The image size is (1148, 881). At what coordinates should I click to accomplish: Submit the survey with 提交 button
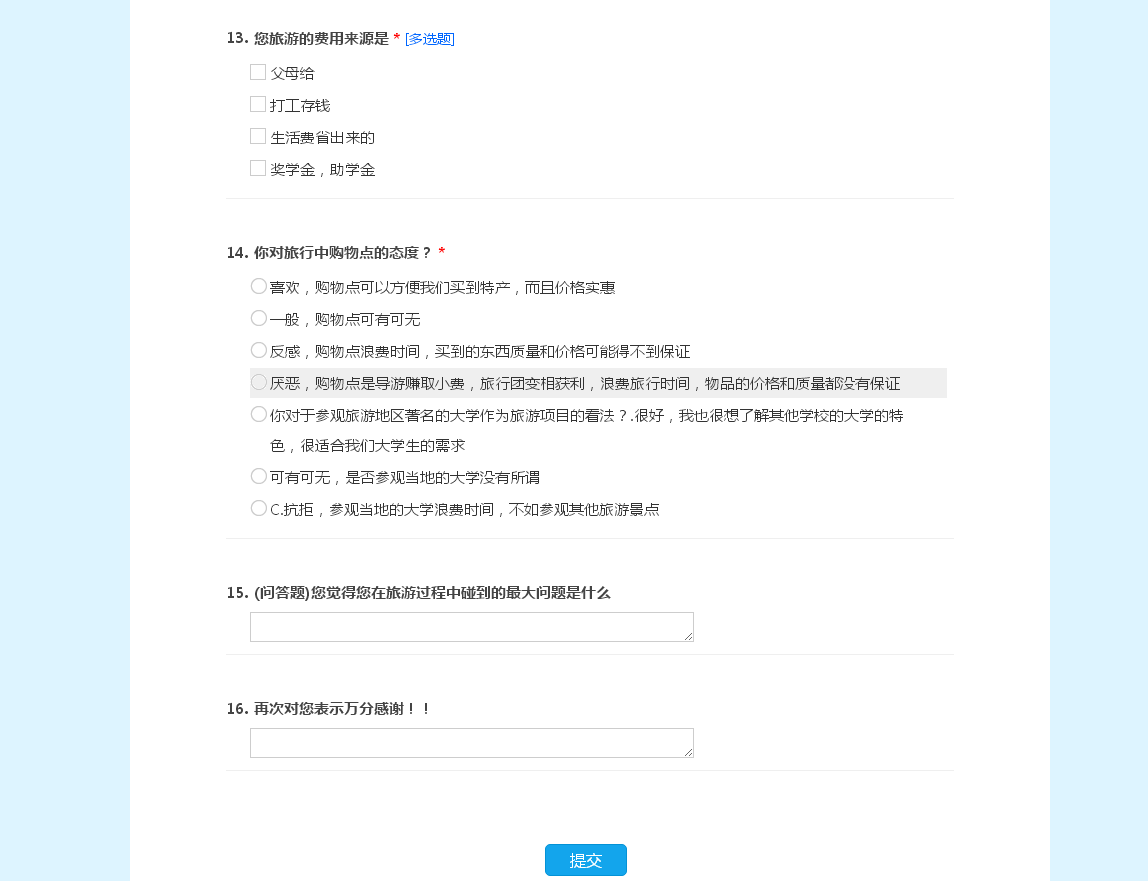586,860
